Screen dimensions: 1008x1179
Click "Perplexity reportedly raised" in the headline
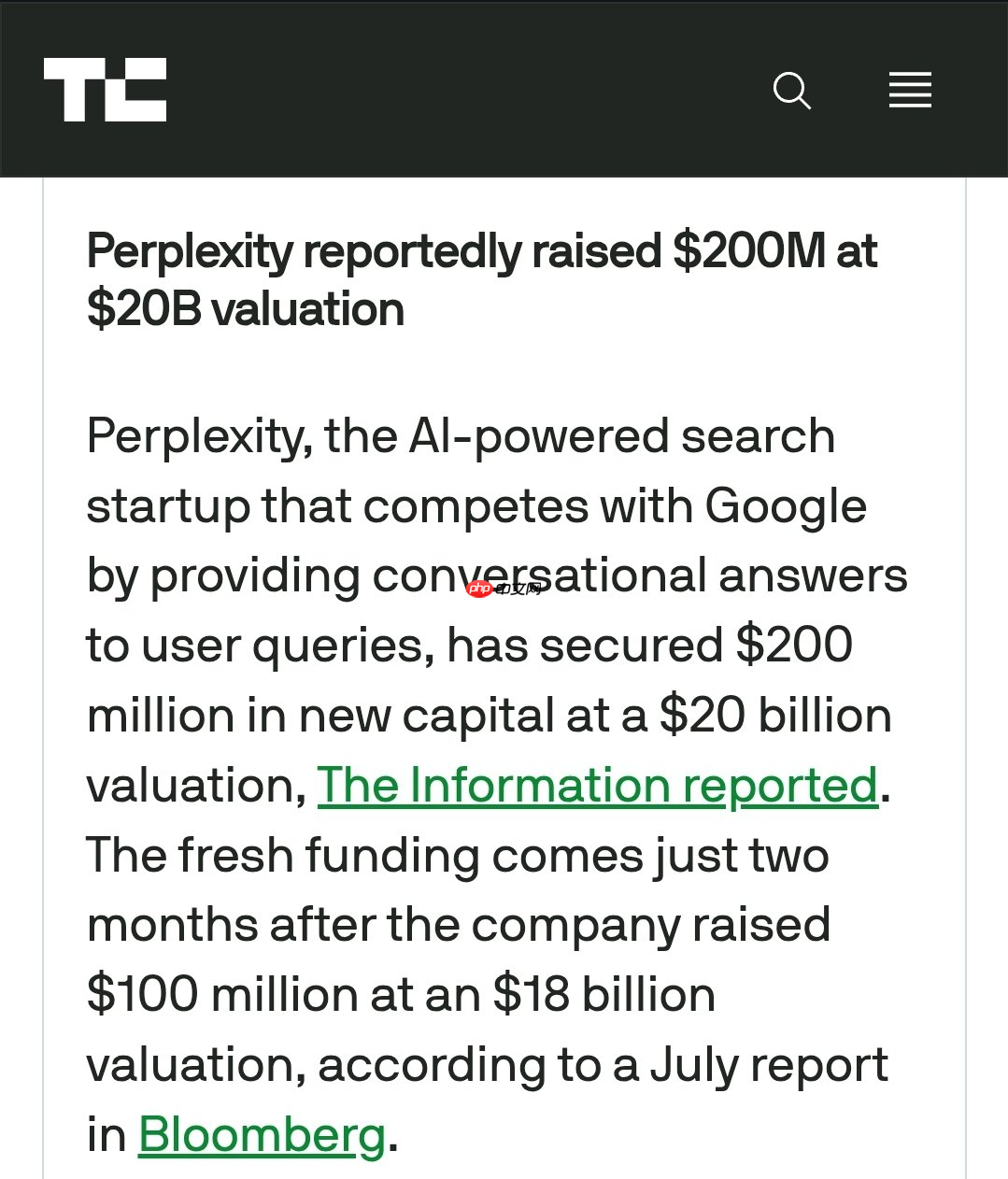point(374,251)
